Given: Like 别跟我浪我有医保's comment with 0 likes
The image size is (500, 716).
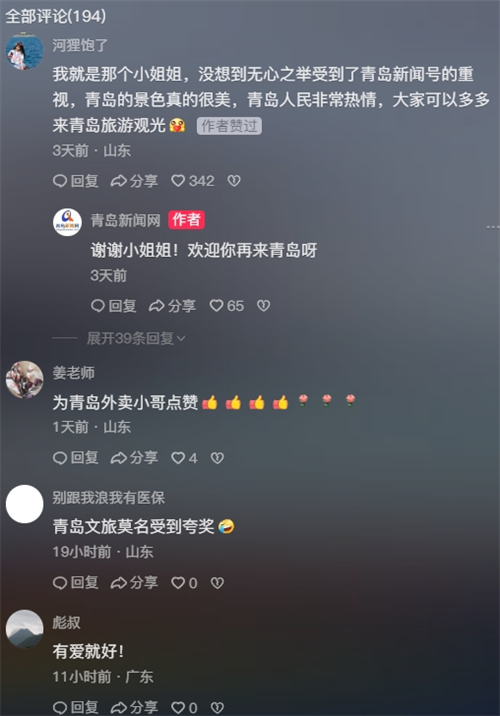Looking at the screenshot, I should [184, 583].
